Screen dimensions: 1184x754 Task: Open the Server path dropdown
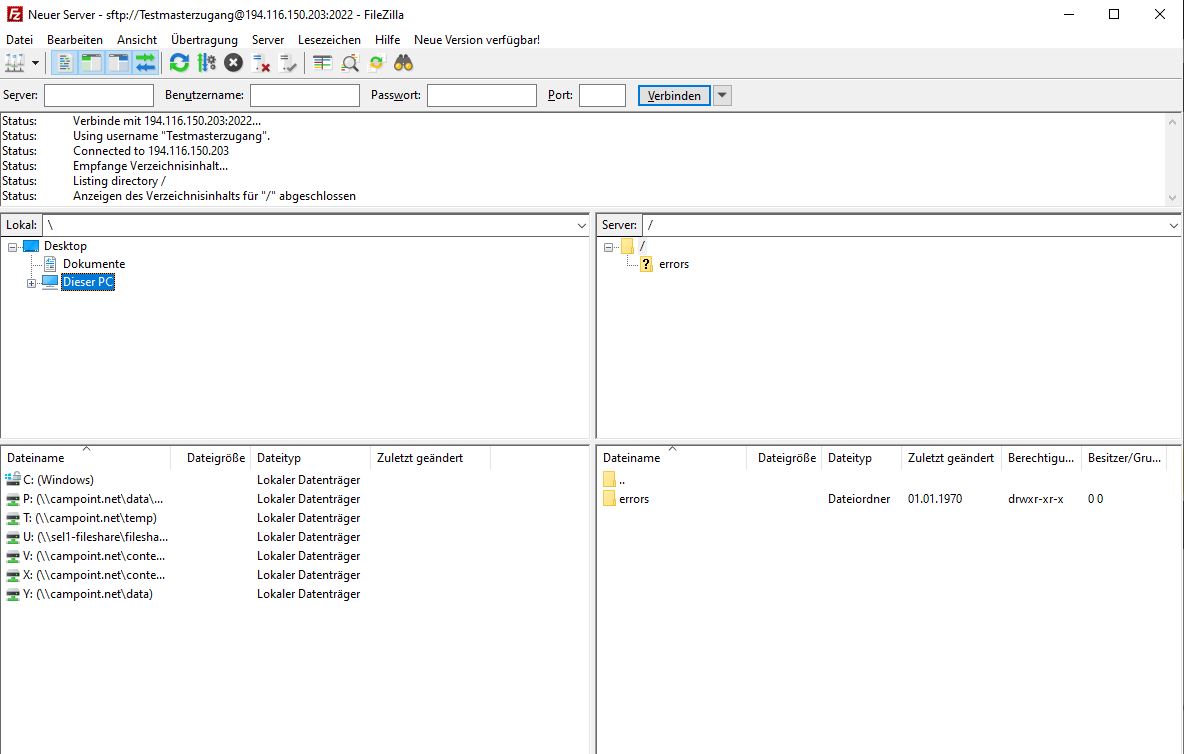coord(1173,226)
